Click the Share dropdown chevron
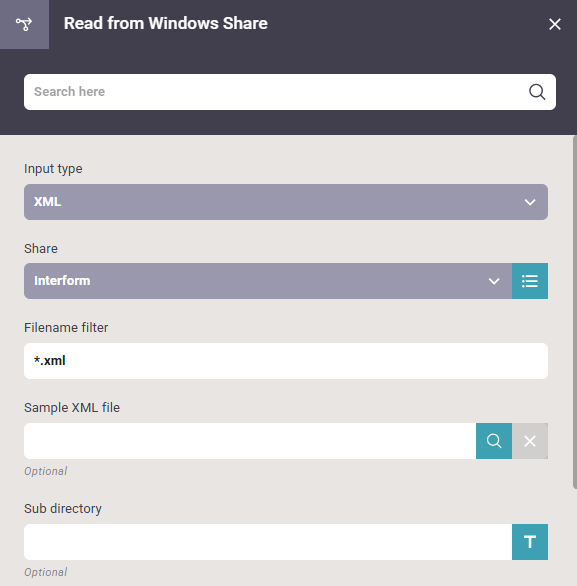This screenshot has height=586, width=577. [494, 281]
